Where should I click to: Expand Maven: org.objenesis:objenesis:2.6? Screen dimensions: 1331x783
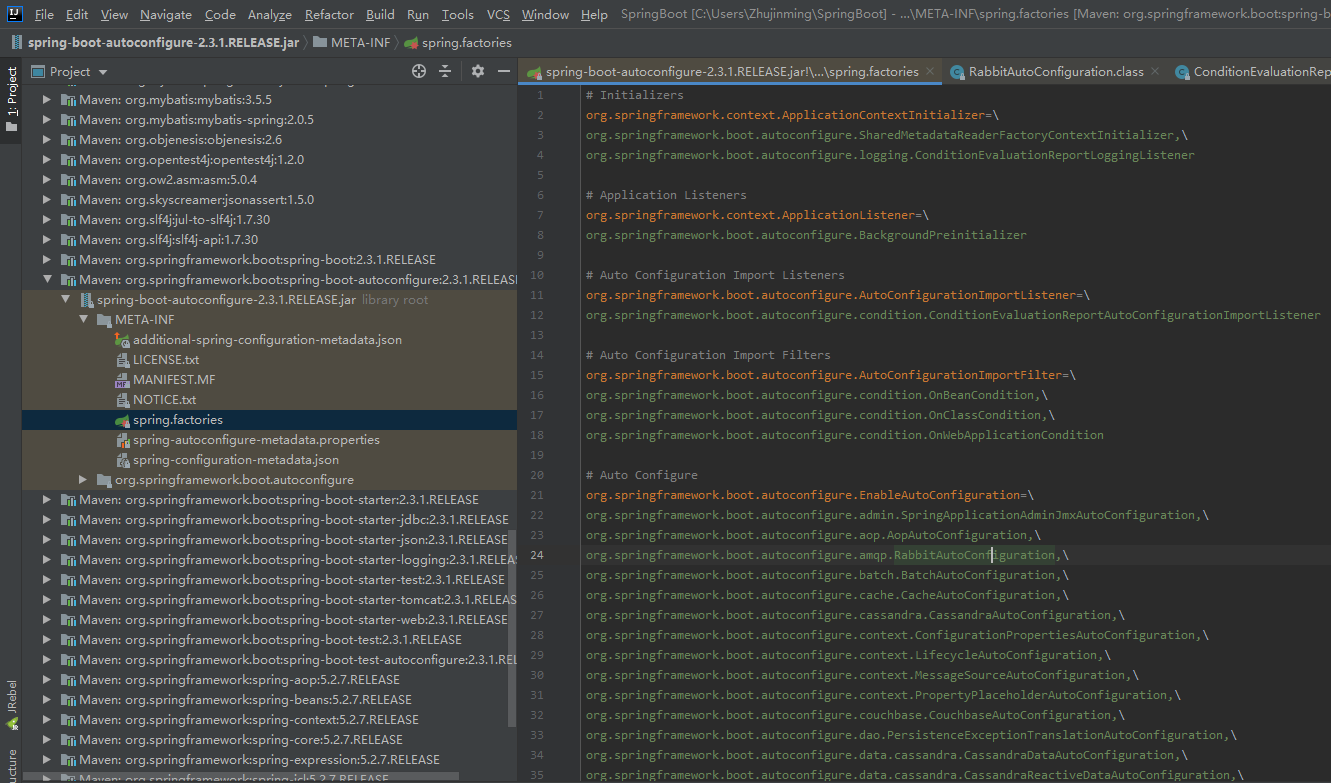(47, 140)
